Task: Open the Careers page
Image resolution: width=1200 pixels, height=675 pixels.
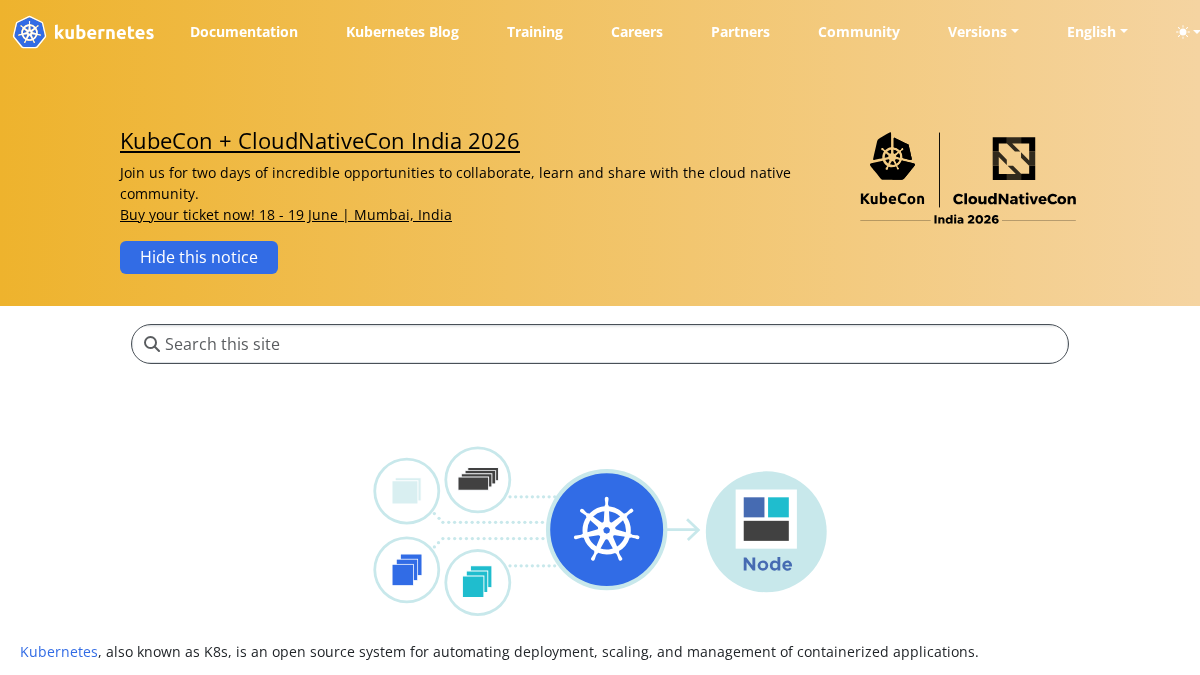Action: point(637,32)
